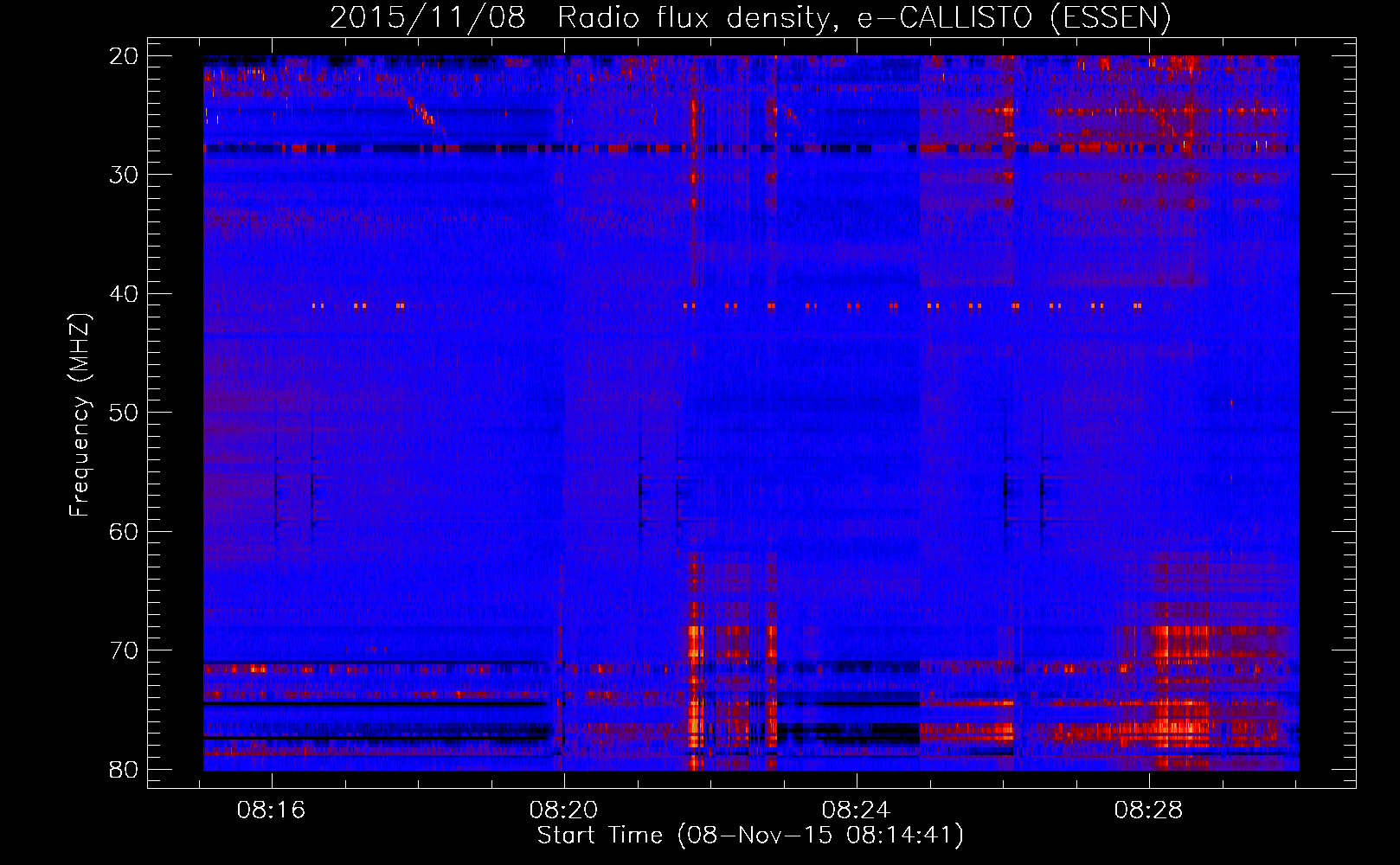Click the '40' frequency tick label
Image resolution: width=1400 pixels, height=865 pixels.
point(125,294)
